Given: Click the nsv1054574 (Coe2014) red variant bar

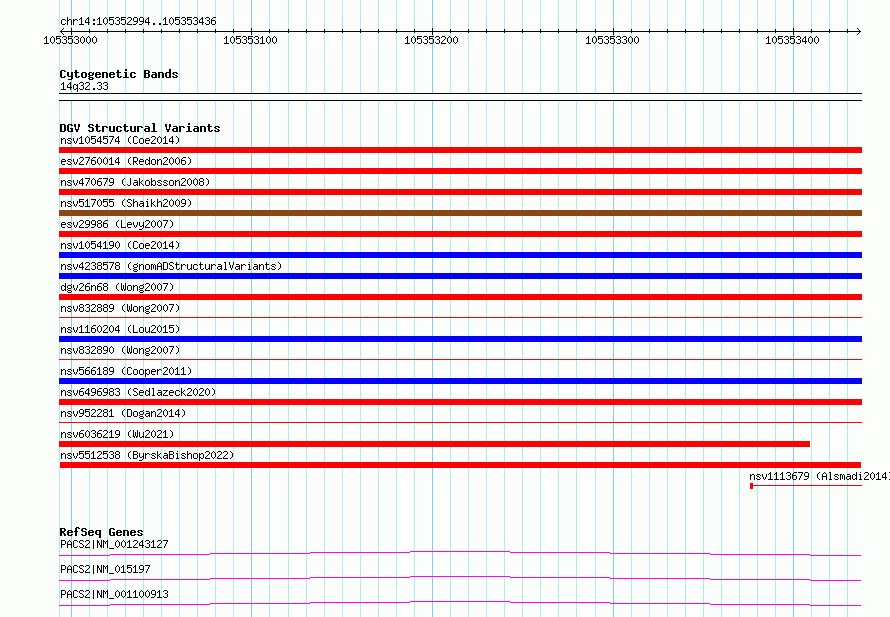Looking at the screenshot, I should point(460,150).
